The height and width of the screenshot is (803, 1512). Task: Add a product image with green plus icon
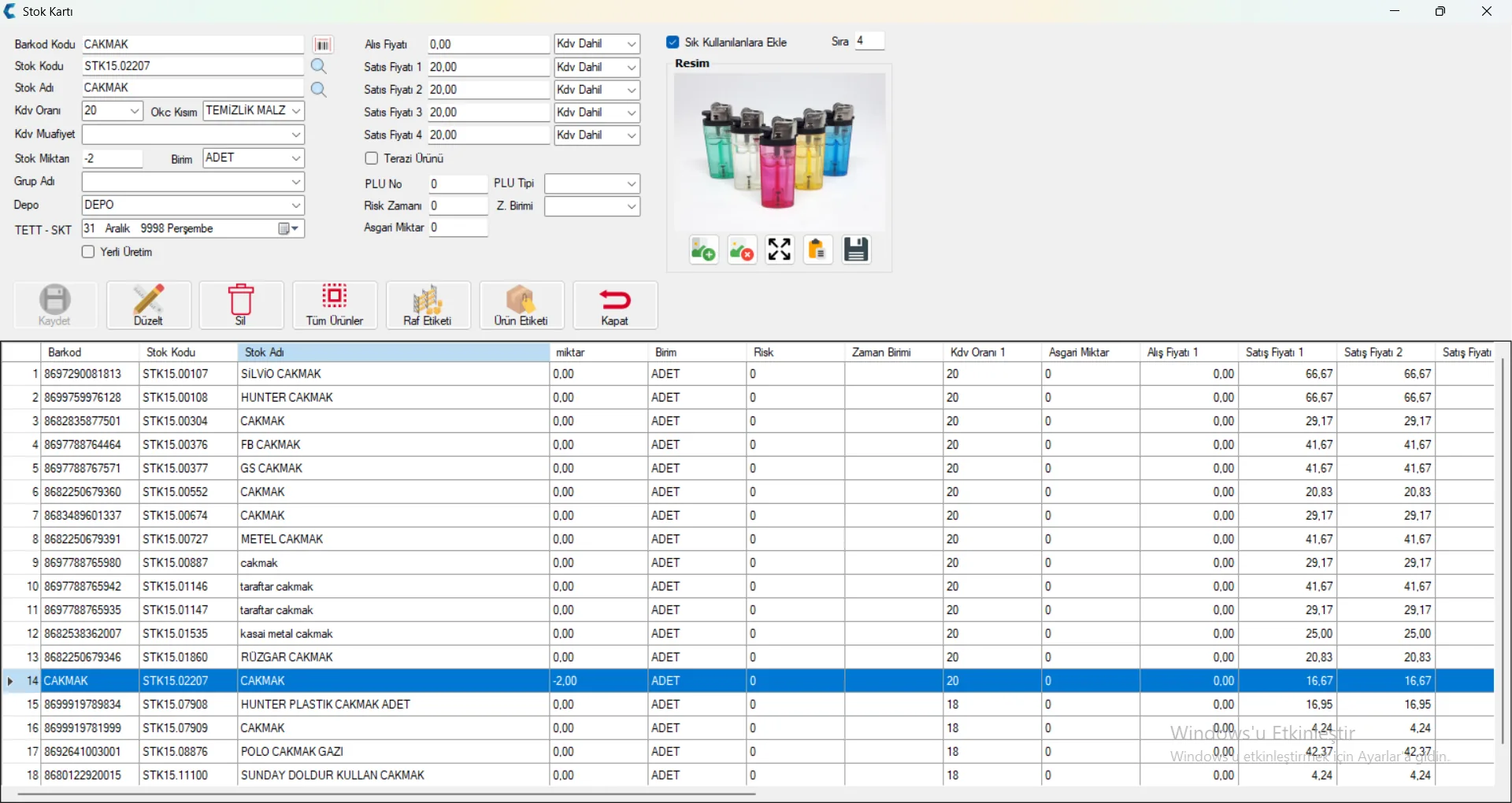703,250
